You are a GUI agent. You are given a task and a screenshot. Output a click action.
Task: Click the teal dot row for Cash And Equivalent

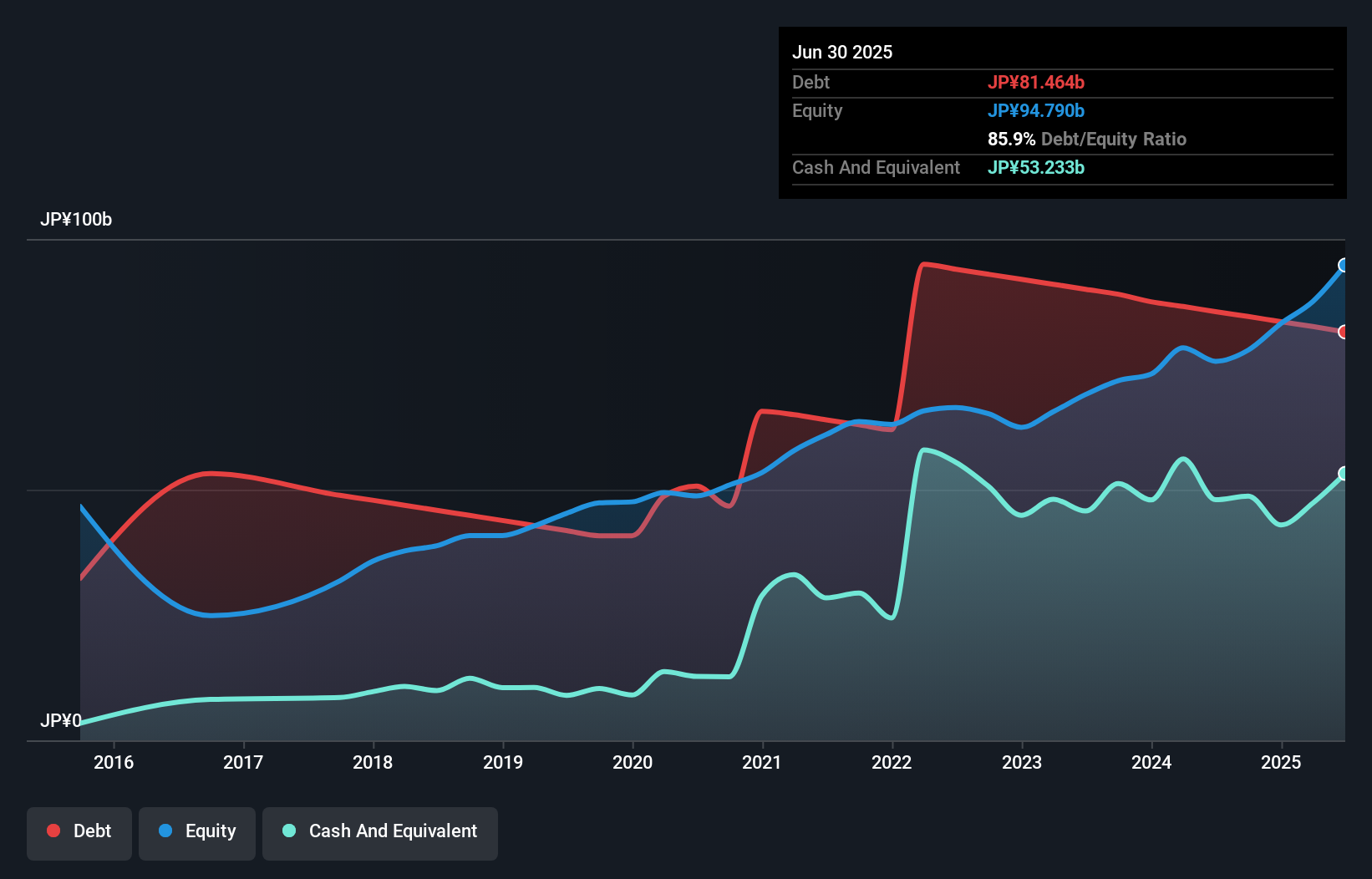1036,167
